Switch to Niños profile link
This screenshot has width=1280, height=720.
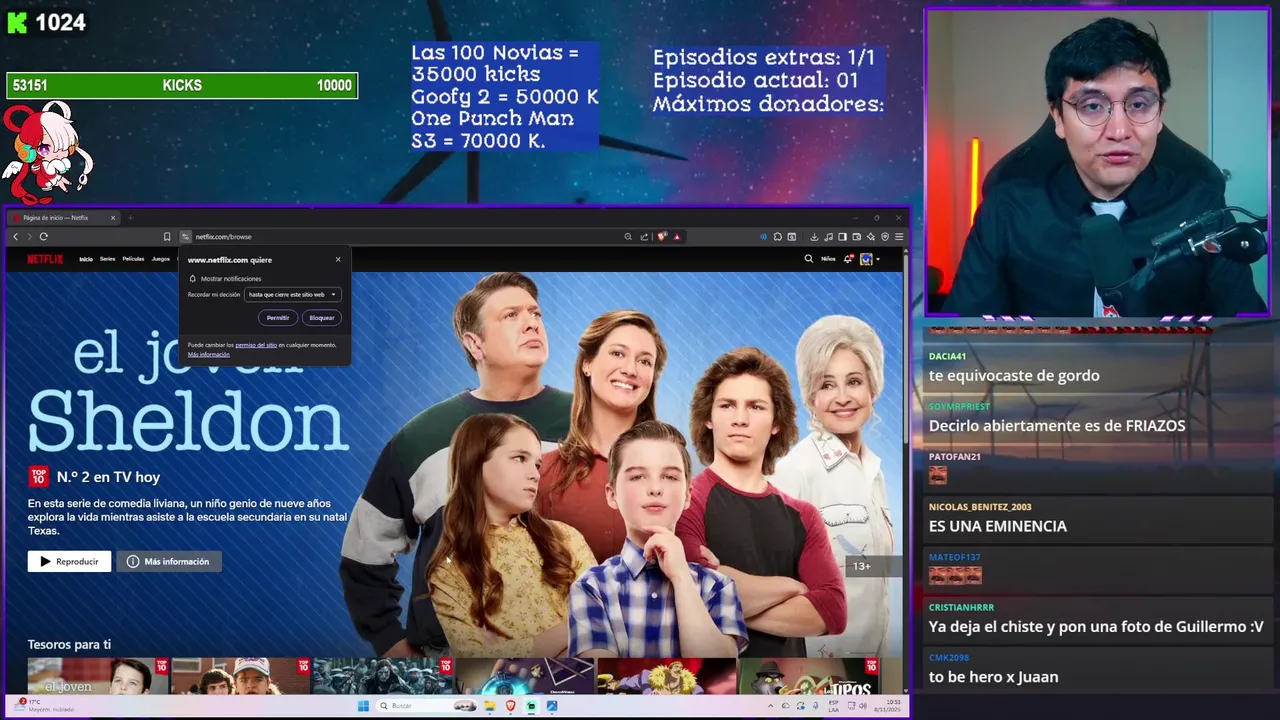(828, 259)
